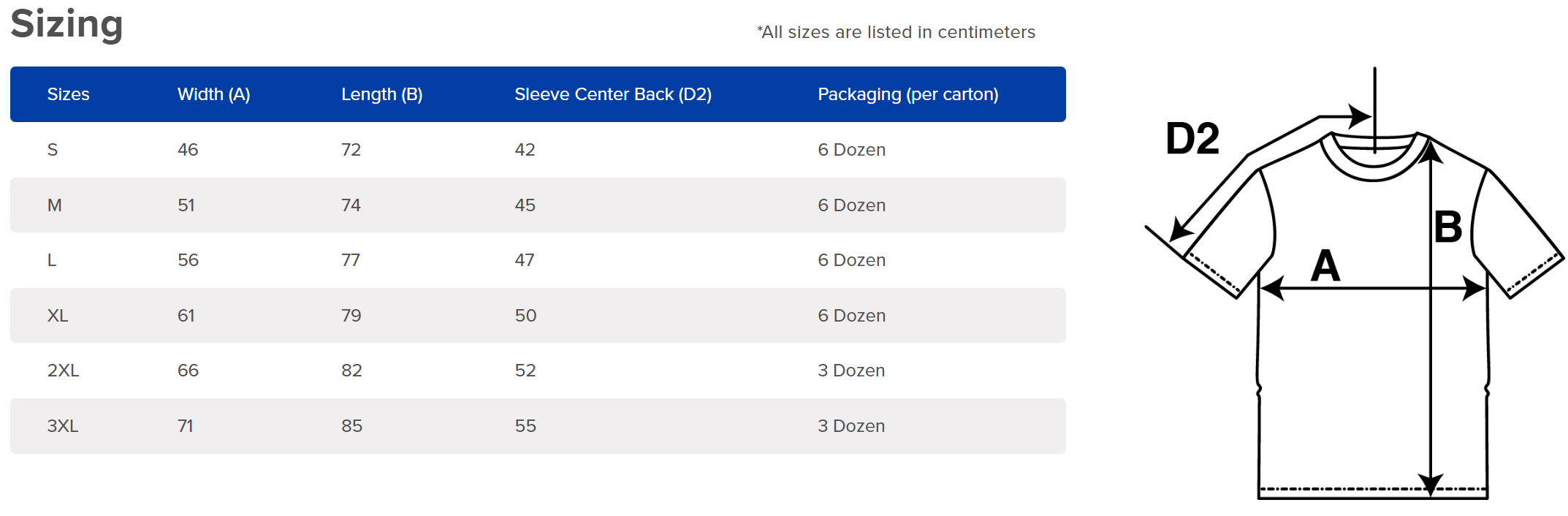Viewport: 1568px width, 516px height.
Task: Click the Sizing heading
Action: [66, 24]
